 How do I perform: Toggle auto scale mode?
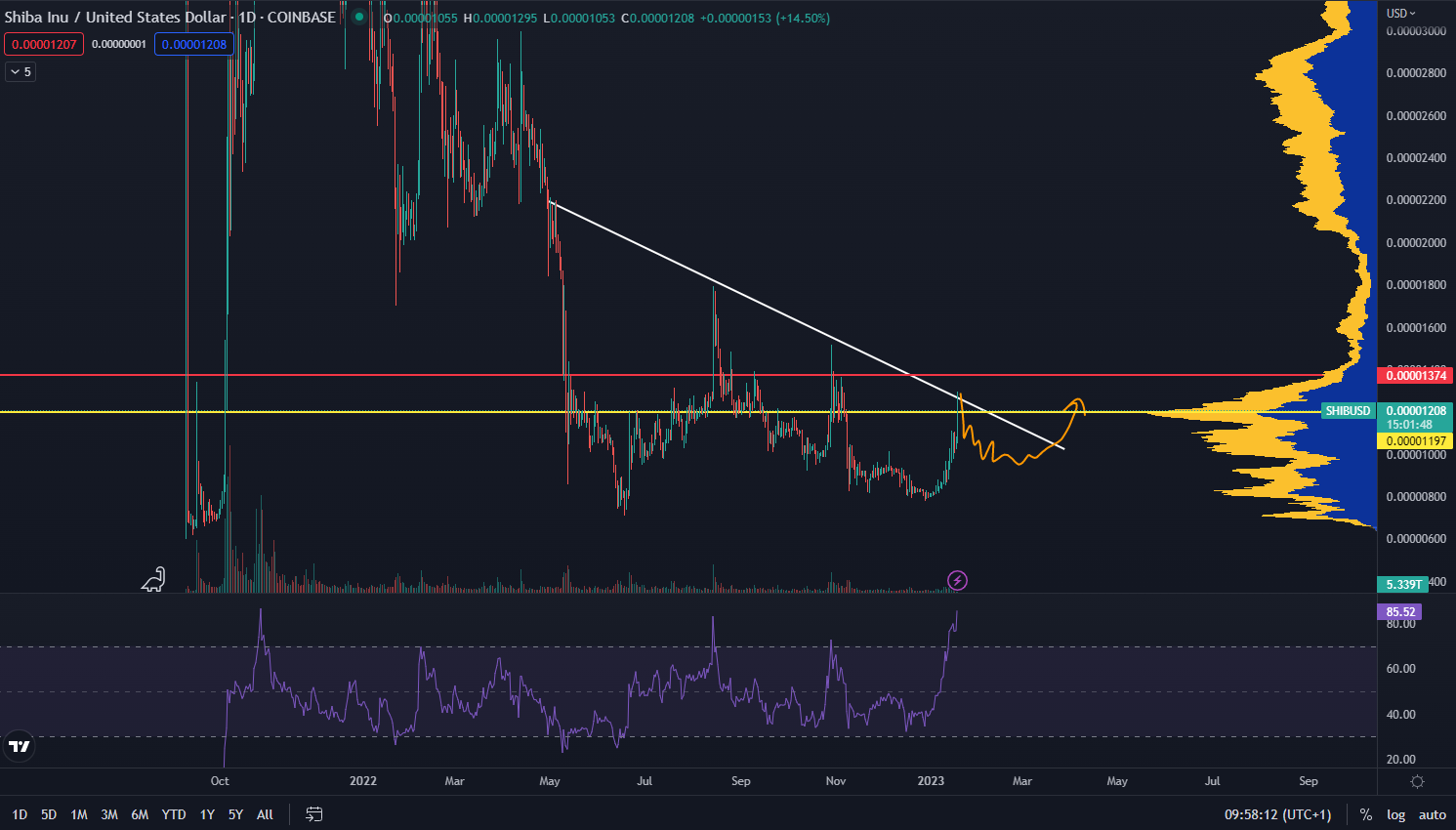(x=1432, y=814)
